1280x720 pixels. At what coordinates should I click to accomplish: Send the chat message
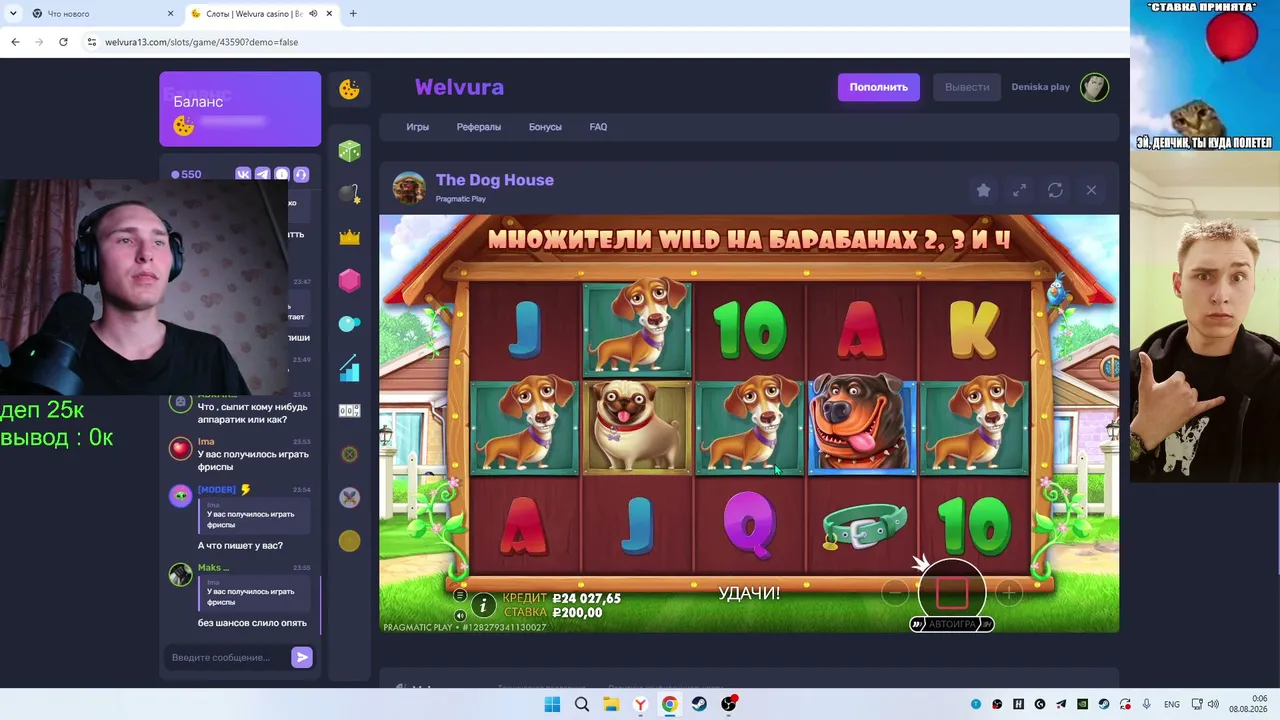(302, 657)
